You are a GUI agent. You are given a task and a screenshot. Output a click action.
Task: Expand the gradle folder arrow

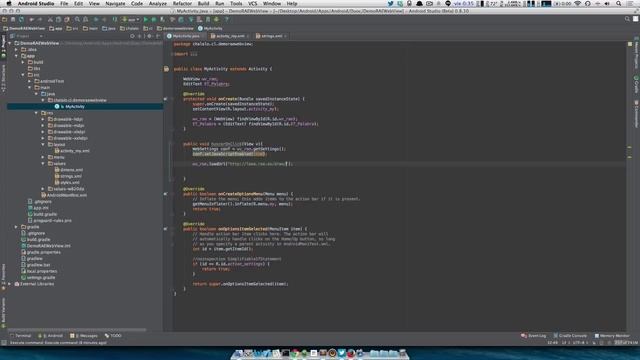(17, 227)
